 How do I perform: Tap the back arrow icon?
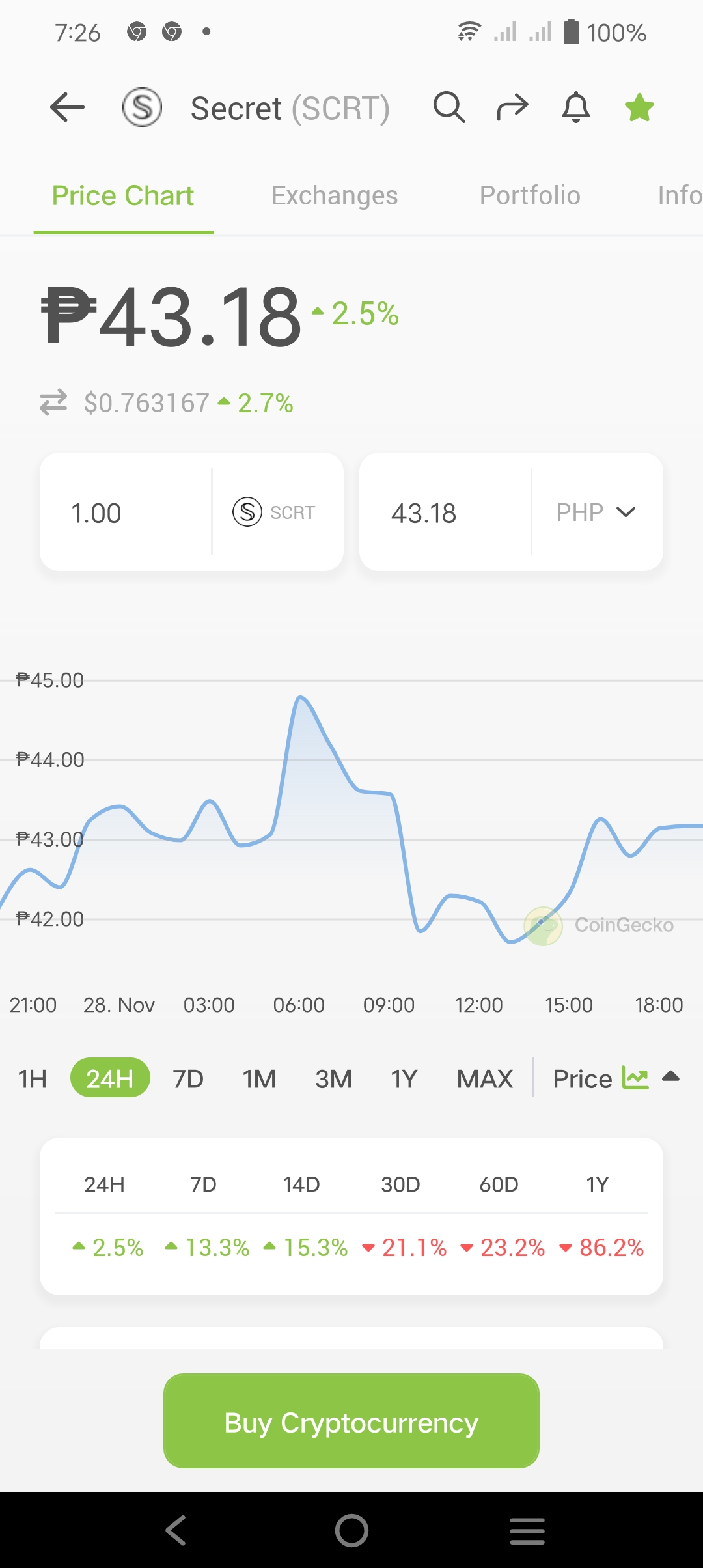click(68, 107)
